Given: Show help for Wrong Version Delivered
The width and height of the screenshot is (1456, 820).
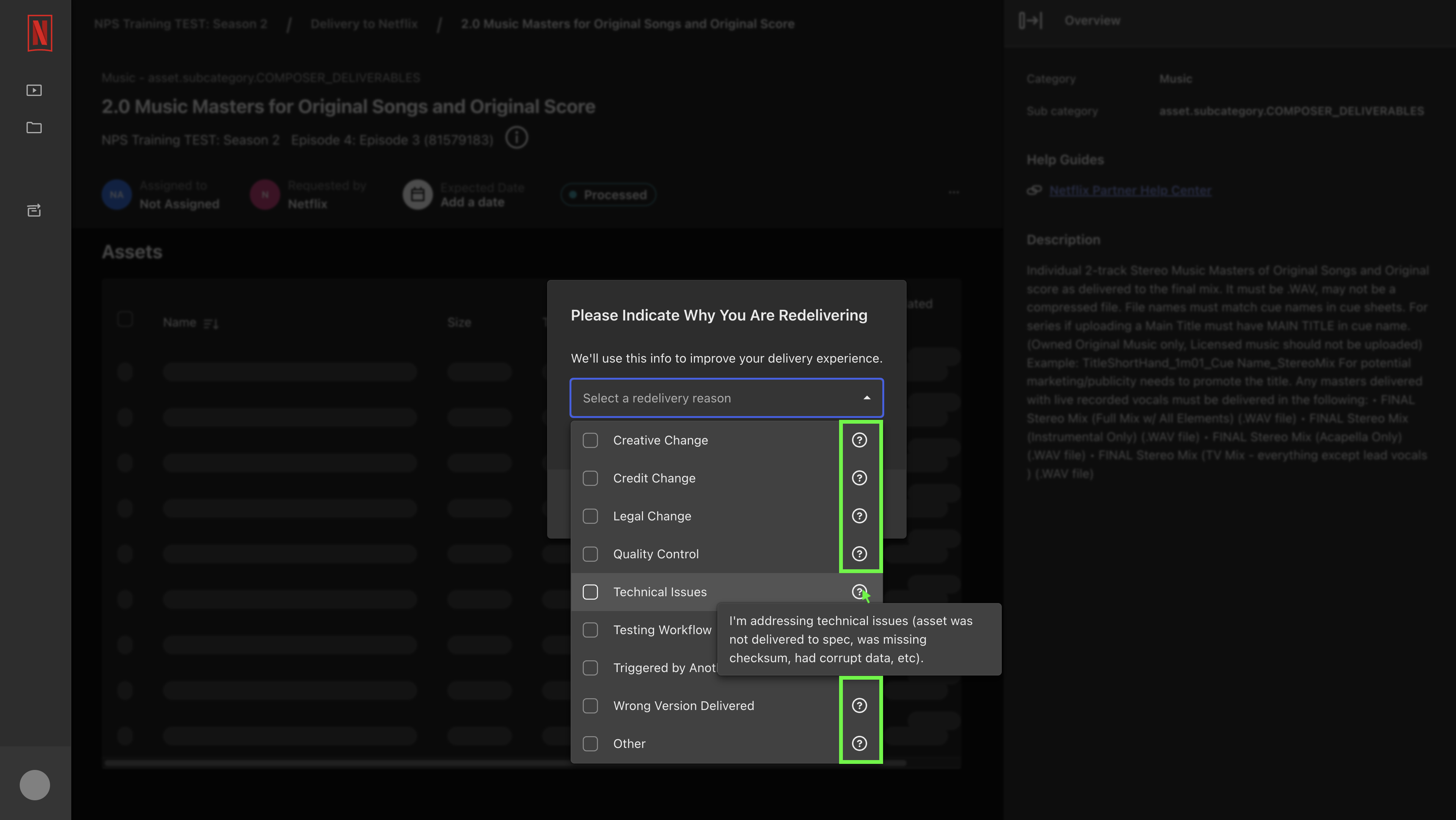Looking at the screenshot, I should pyautogui.click(x=859, y=705).
